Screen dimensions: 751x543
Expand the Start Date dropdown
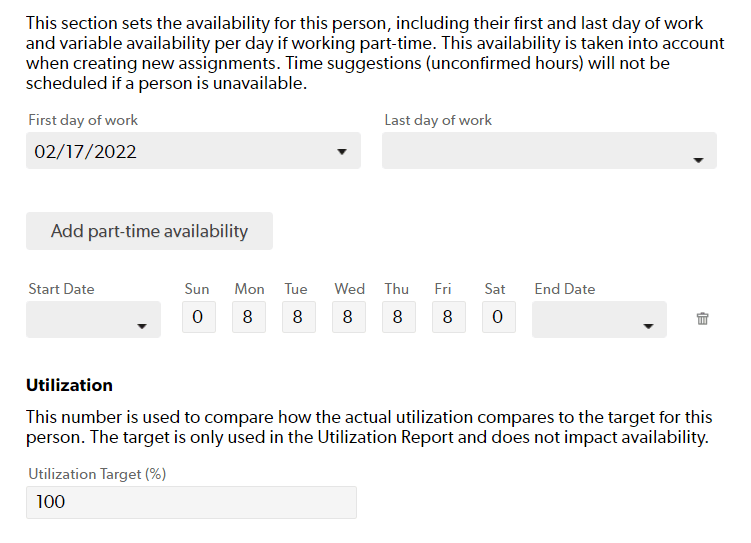(93, 319)
